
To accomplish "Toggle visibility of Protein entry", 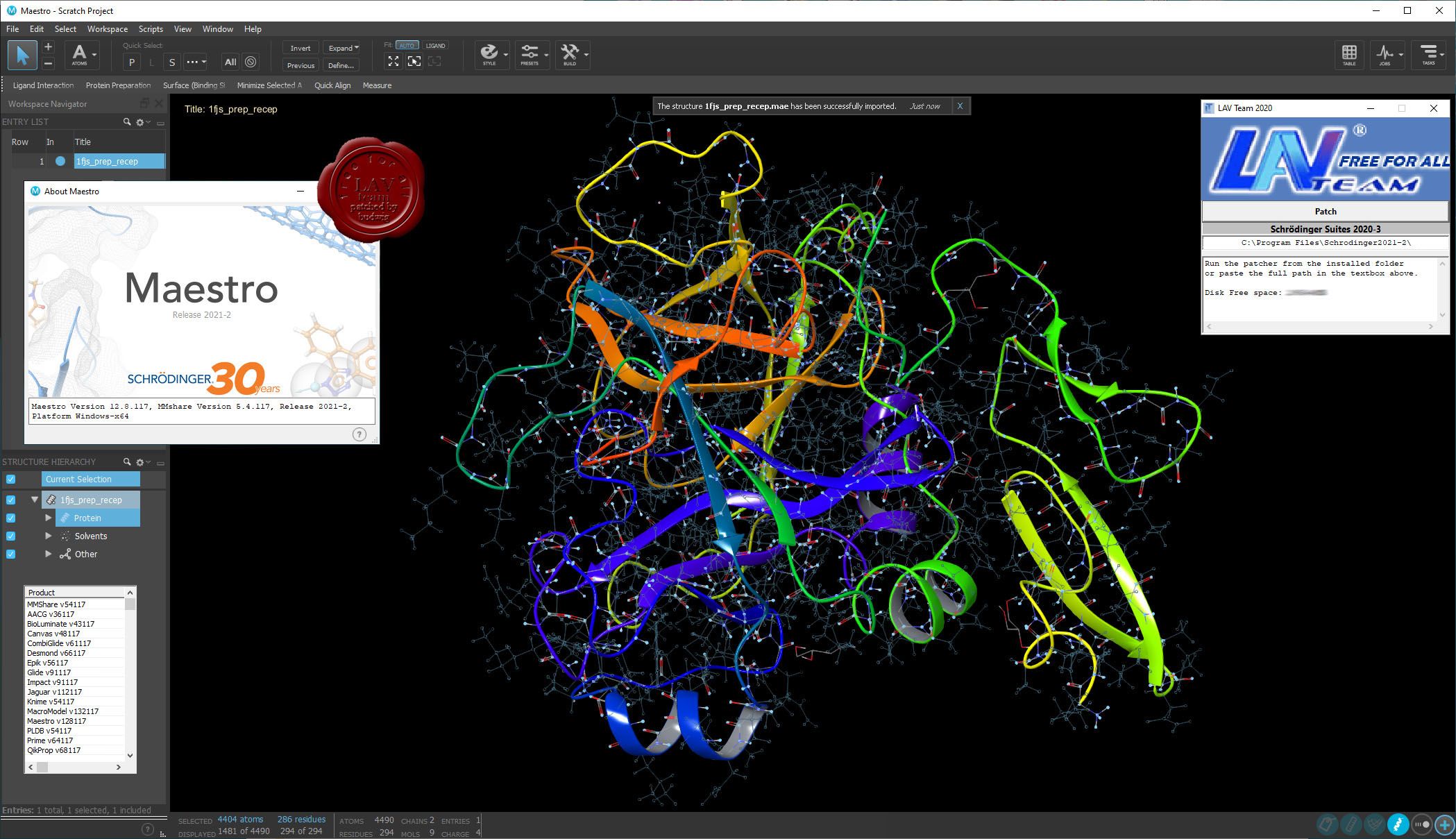I will tap(10, 517).
